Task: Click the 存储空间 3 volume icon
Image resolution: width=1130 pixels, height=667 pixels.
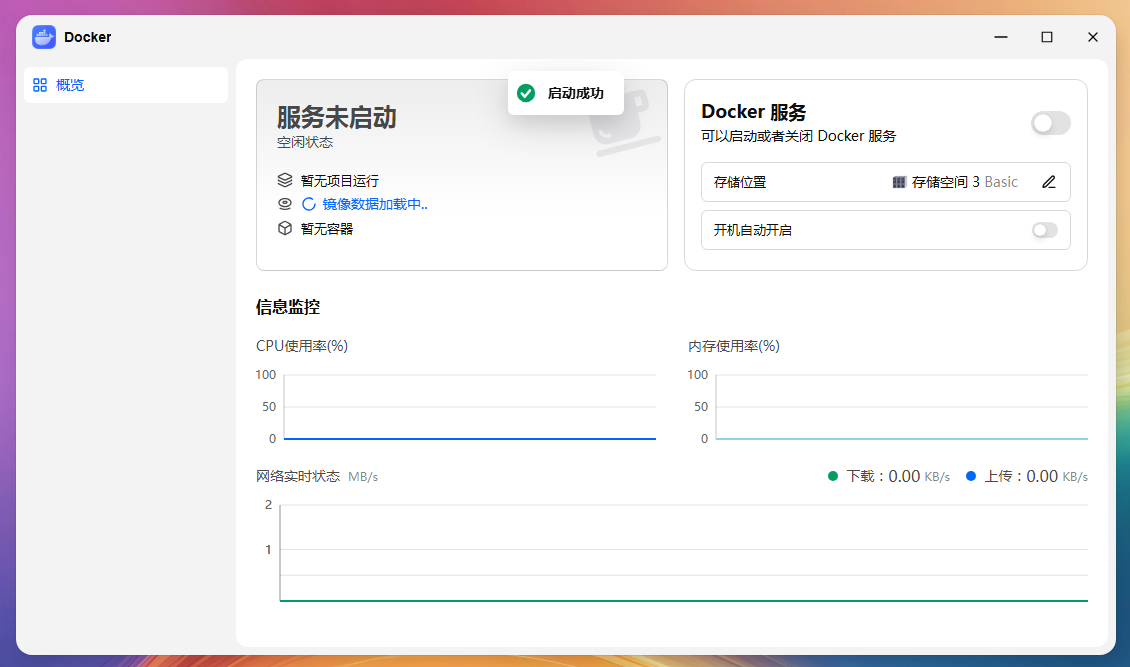Action: (x=899, y=182)
